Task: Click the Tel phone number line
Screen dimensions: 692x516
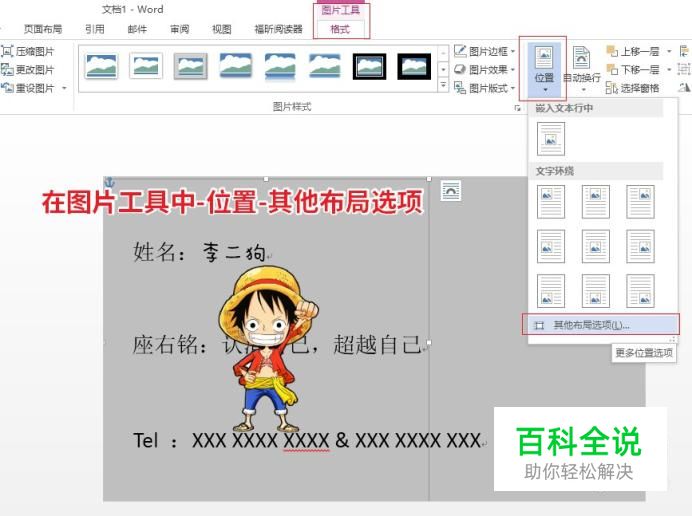Action: (308, 440)
